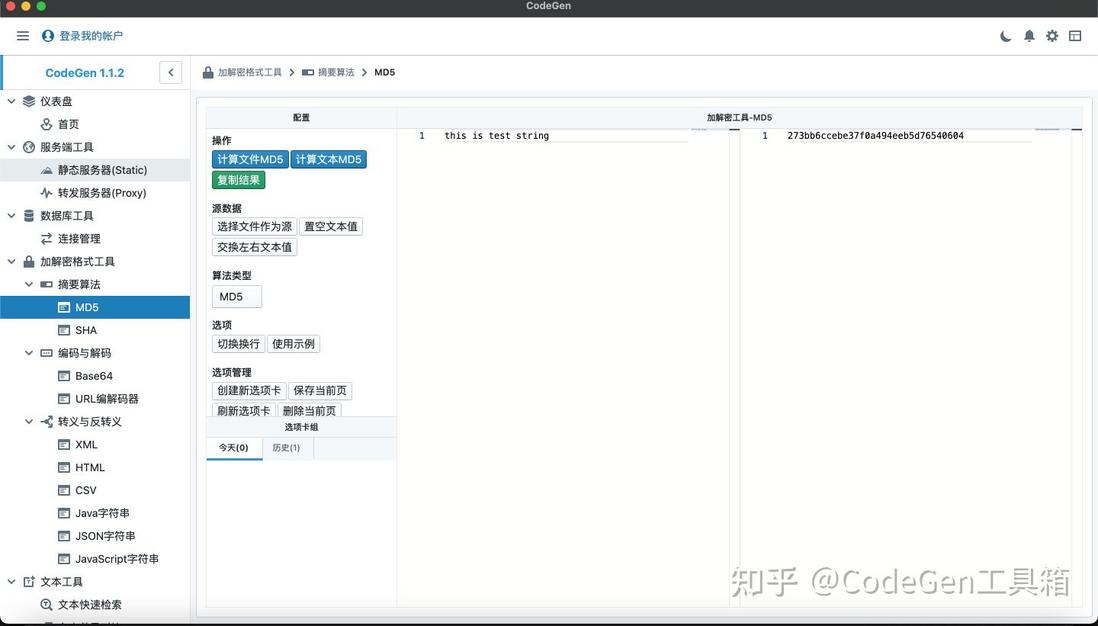Click the 文本快速检索 search icon
Viewport: 1098px width, 626px height.
(46, 604)
